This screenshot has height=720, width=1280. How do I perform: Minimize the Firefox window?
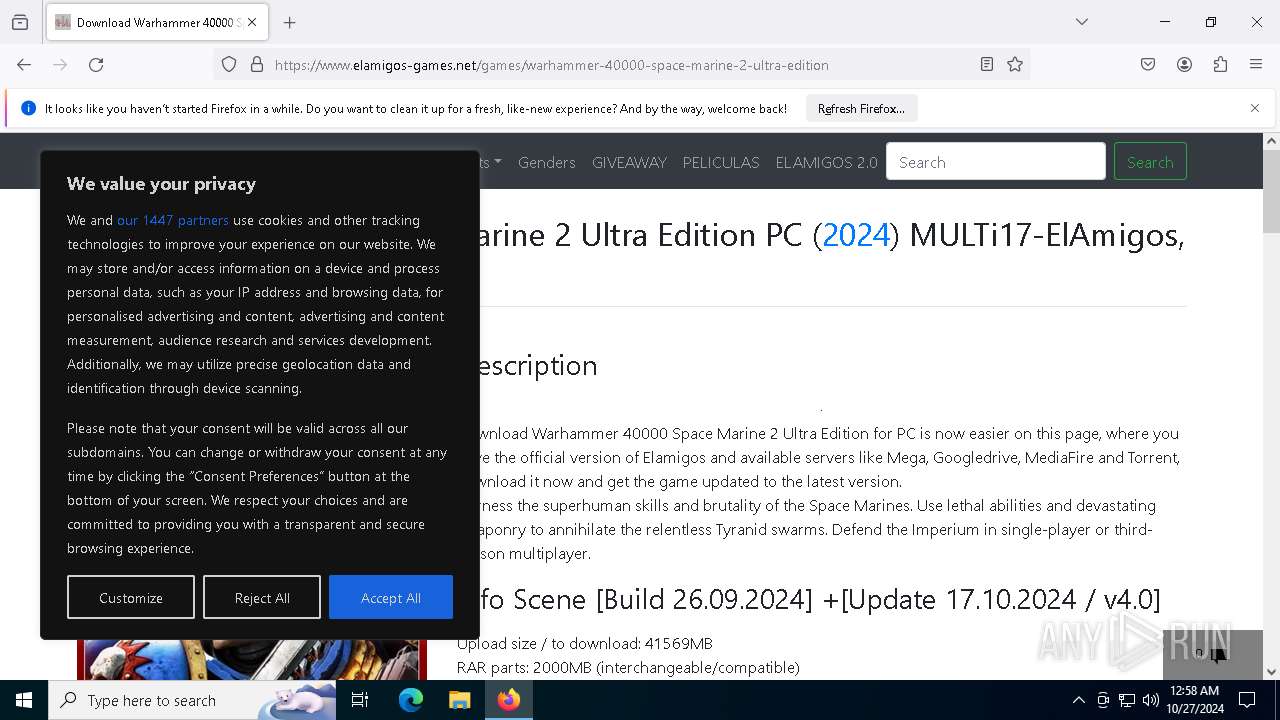click(x=1165, y=22)
